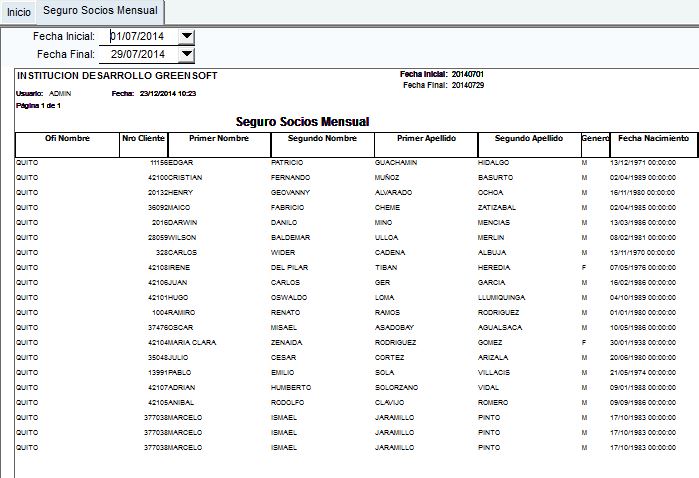The height and width of the screenshot is (478, 699).
Task: Click birth date 30/01/1938 00:00:00
Action: click(x=643, y=342)
